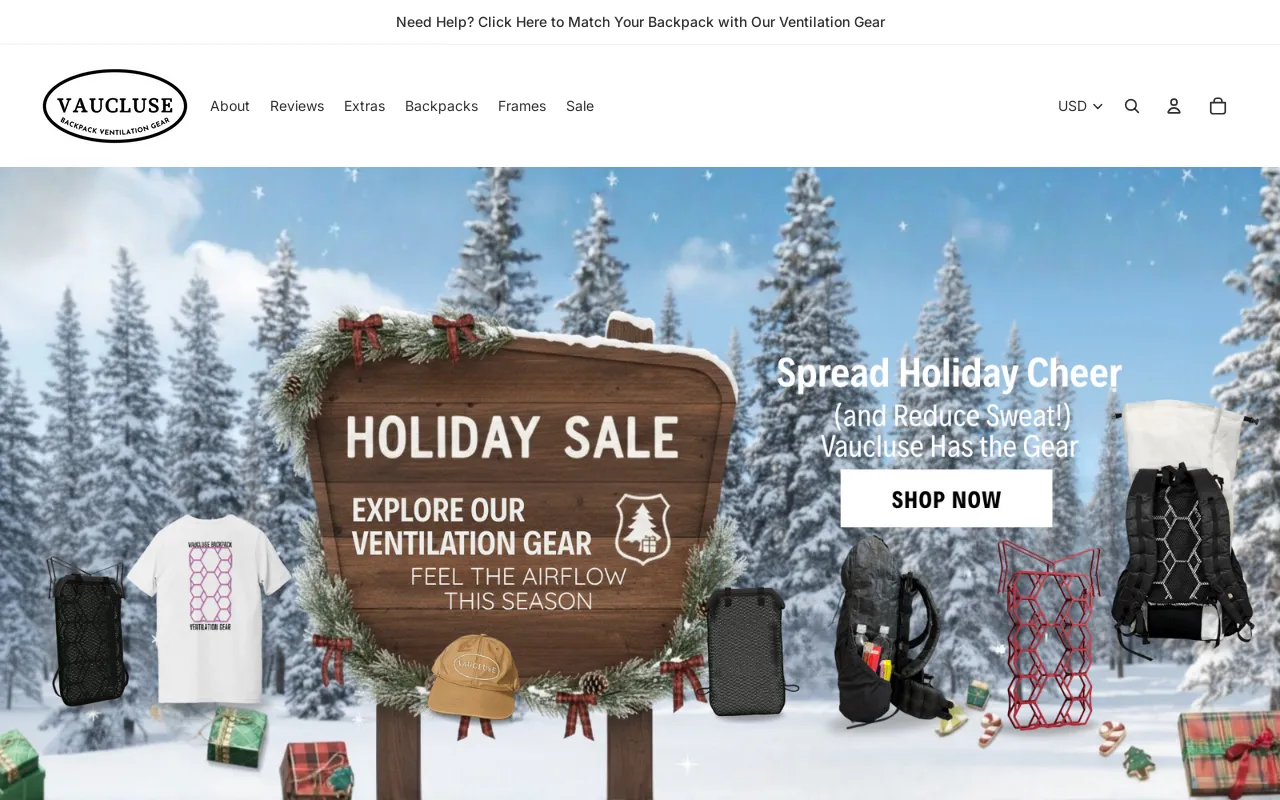
Task: Open the Extras menu
Action: (364, 106)
